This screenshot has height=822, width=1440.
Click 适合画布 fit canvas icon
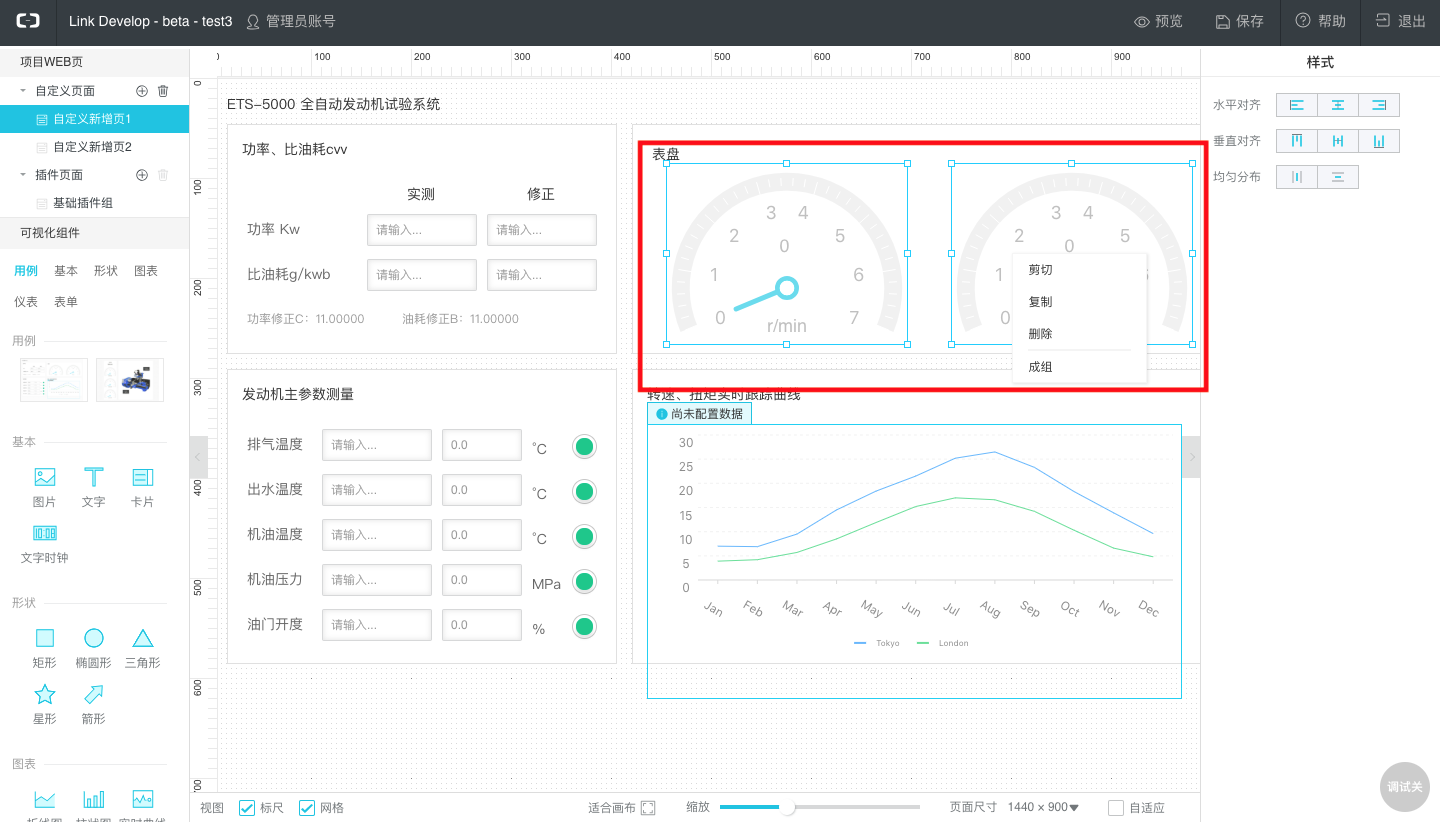(x=648, y=808)
